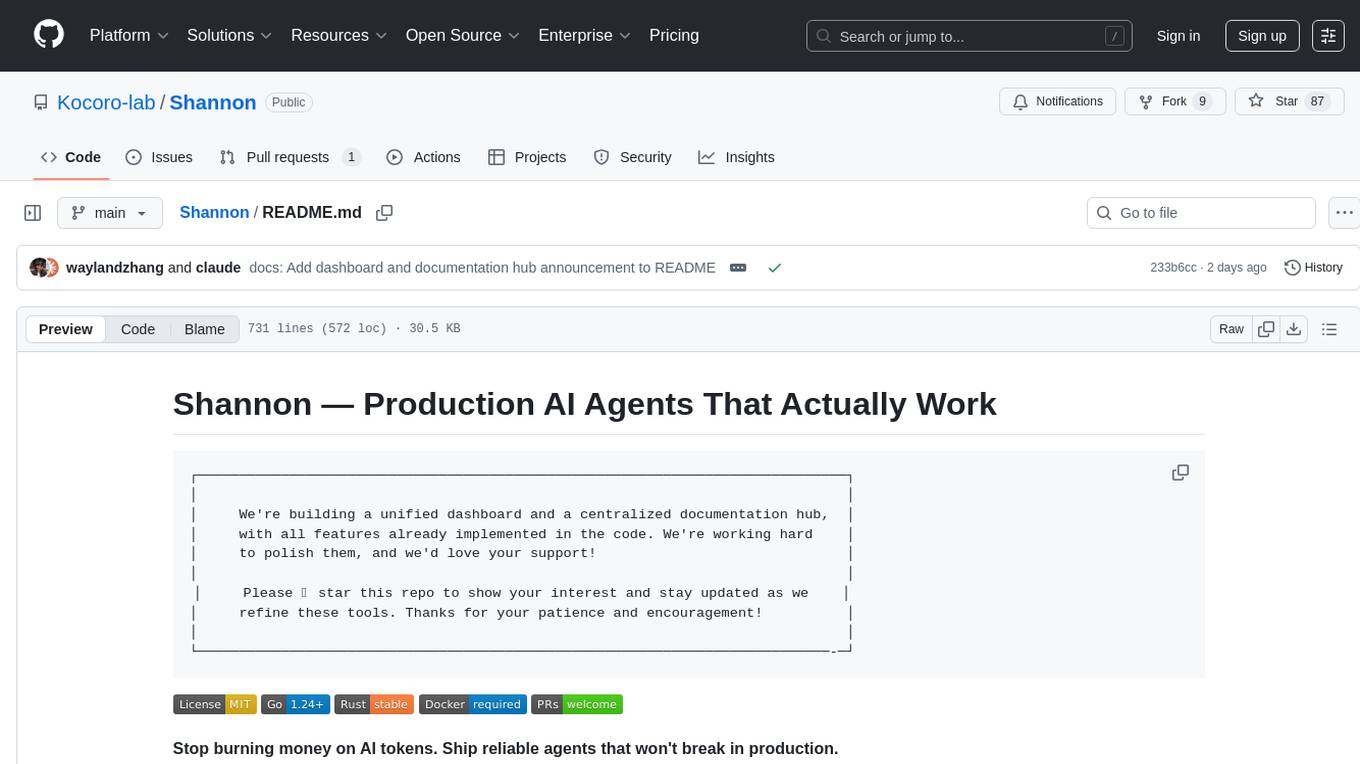This screenshot has width=1360, height=764.
Task: Expand the Resources menu
Action: coord(339,35)
